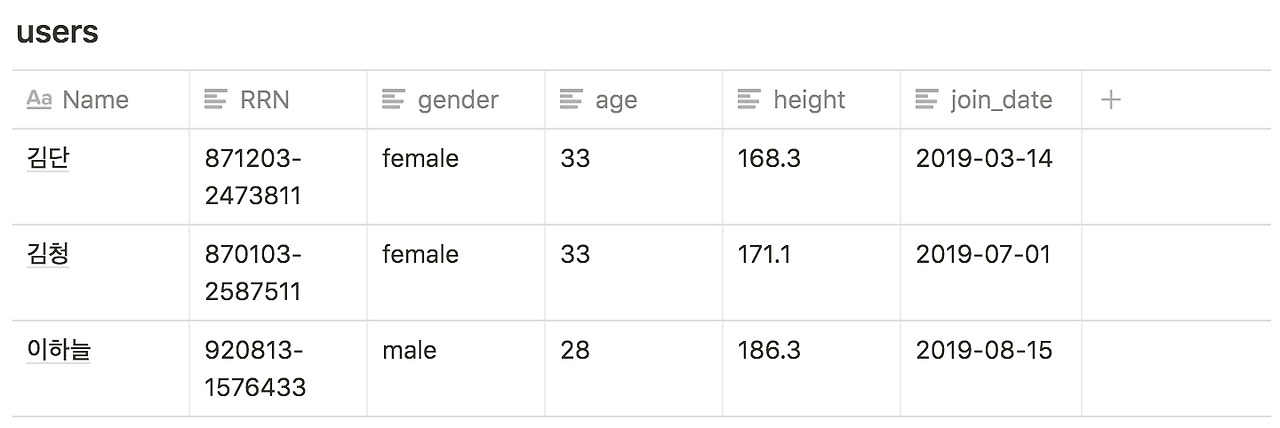Edit the age cell showing 28

pos(575,350)
